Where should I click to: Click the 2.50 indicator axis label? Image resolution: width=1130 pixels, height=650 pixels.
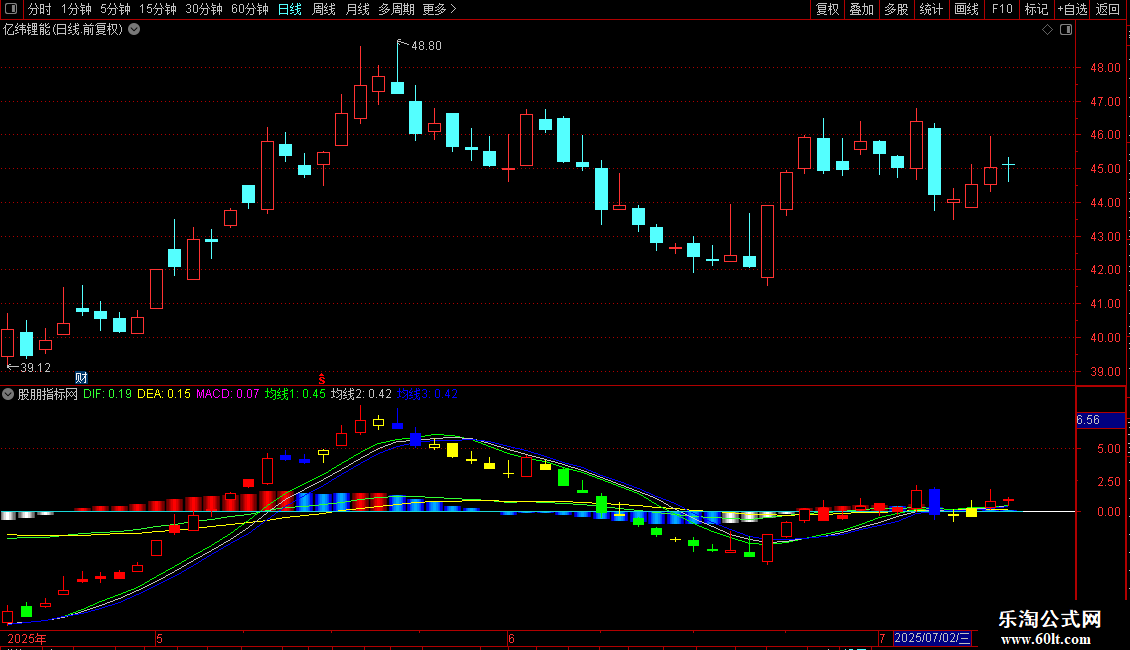coord(1108,481)
